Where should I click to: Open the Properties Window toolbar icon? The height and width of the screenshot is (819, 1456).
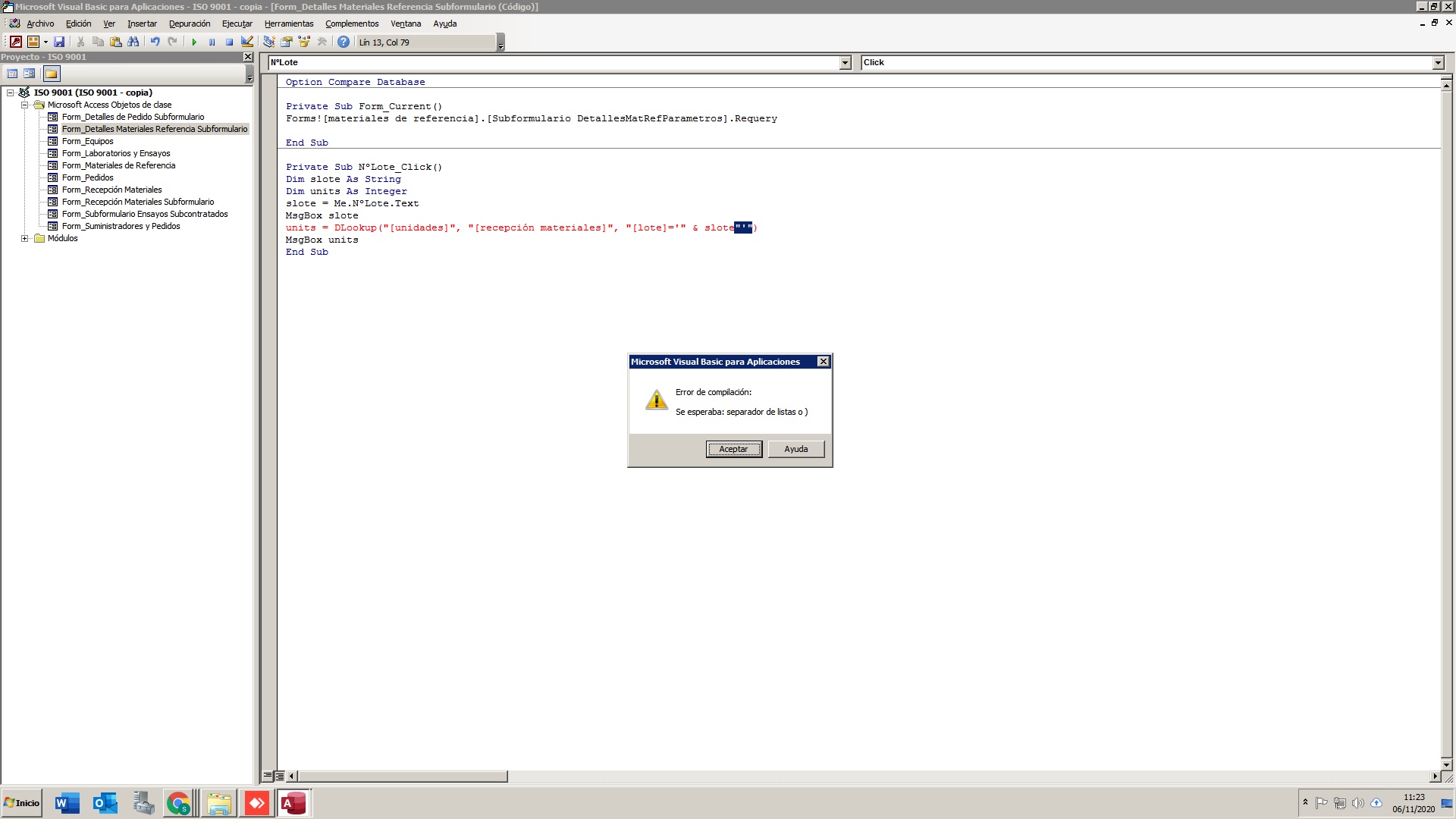click(x=287, y=42)
